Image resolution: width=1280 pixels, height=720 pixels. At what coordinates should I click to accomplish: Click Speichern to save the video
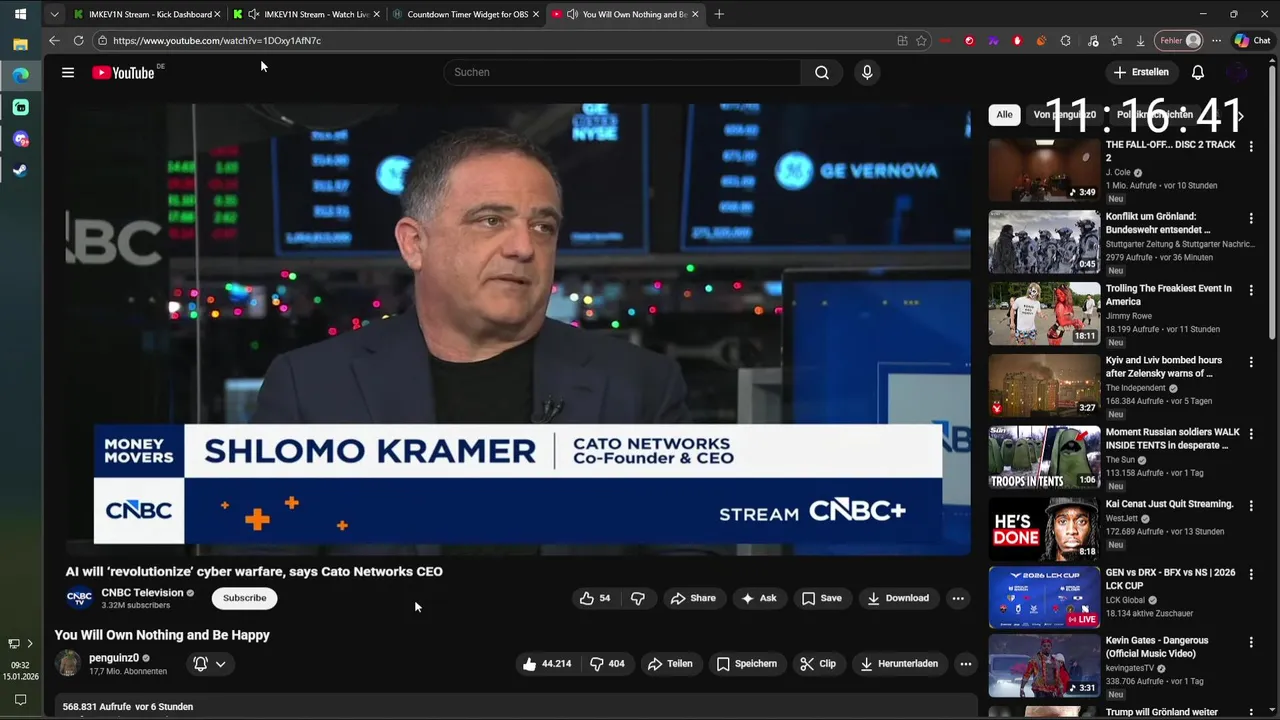(x=747, y=664)
